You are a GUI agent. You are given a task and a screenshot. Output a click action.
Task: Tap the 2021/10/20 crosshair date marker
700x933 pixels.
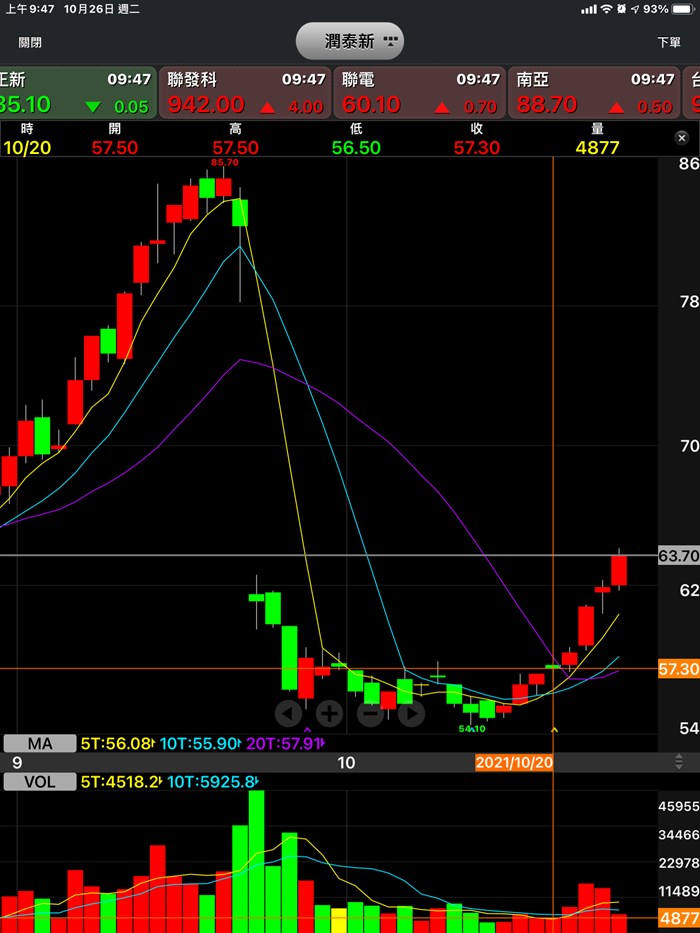pos(513,762)
